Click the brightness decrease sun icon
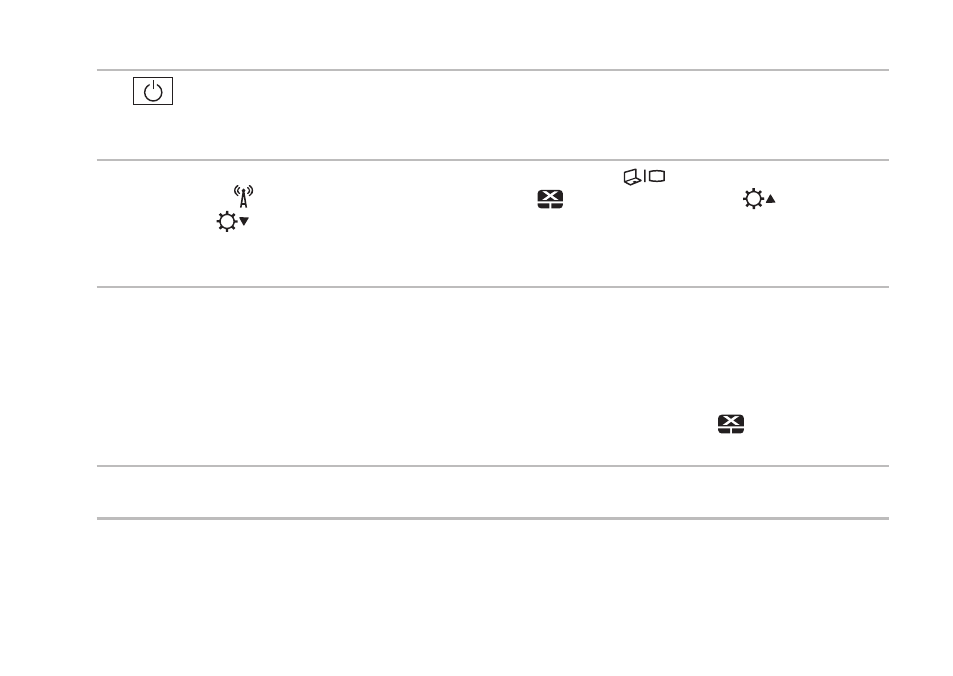Screen dimensions: 953x676 [233, 221]
